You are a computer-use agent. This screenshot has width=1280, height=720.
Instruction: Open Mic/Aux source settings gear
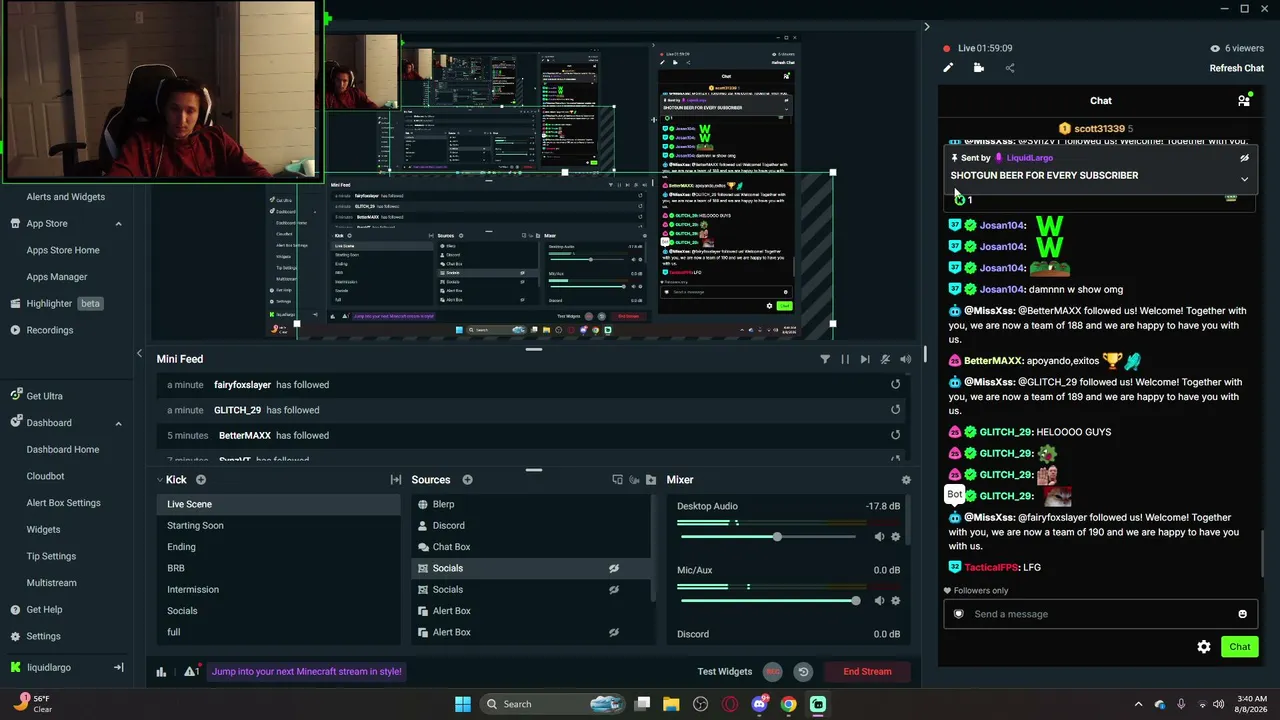point(895,600)
